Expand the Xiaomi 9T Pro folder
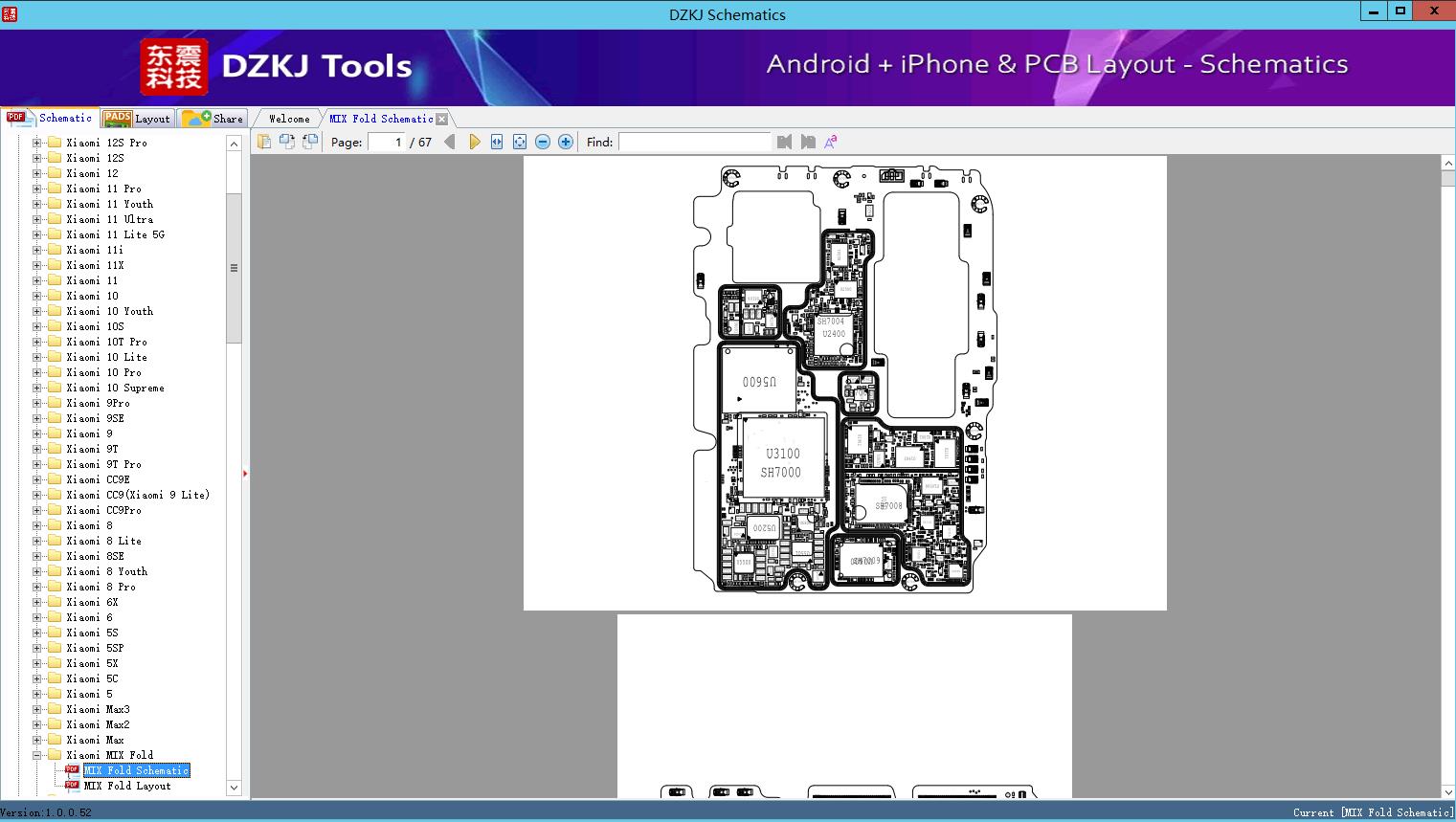Screen dimensions: 1456x822 37,464
